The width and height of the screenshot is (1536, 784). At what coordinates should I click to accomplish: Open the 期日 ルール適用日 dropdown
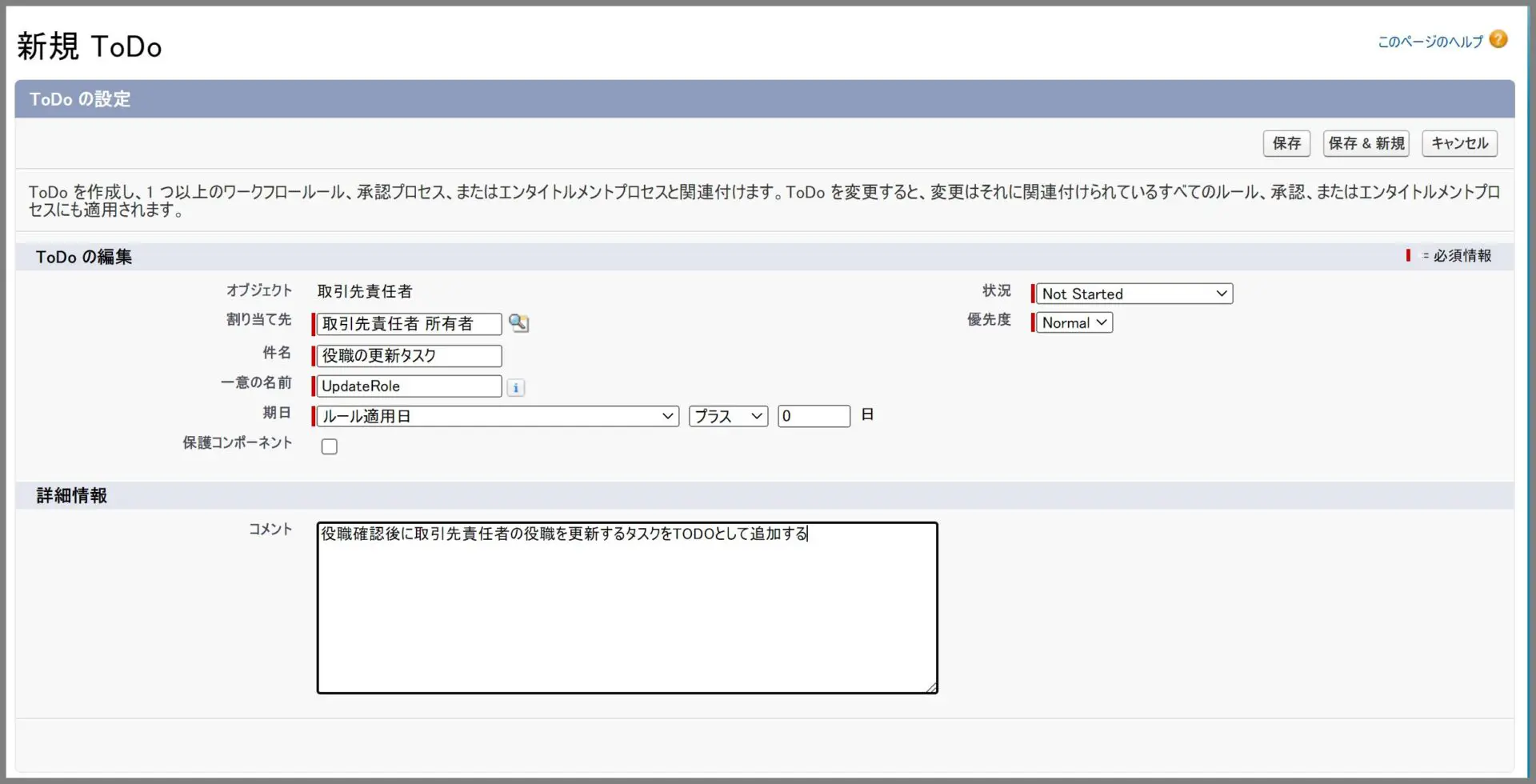(498, 416)
